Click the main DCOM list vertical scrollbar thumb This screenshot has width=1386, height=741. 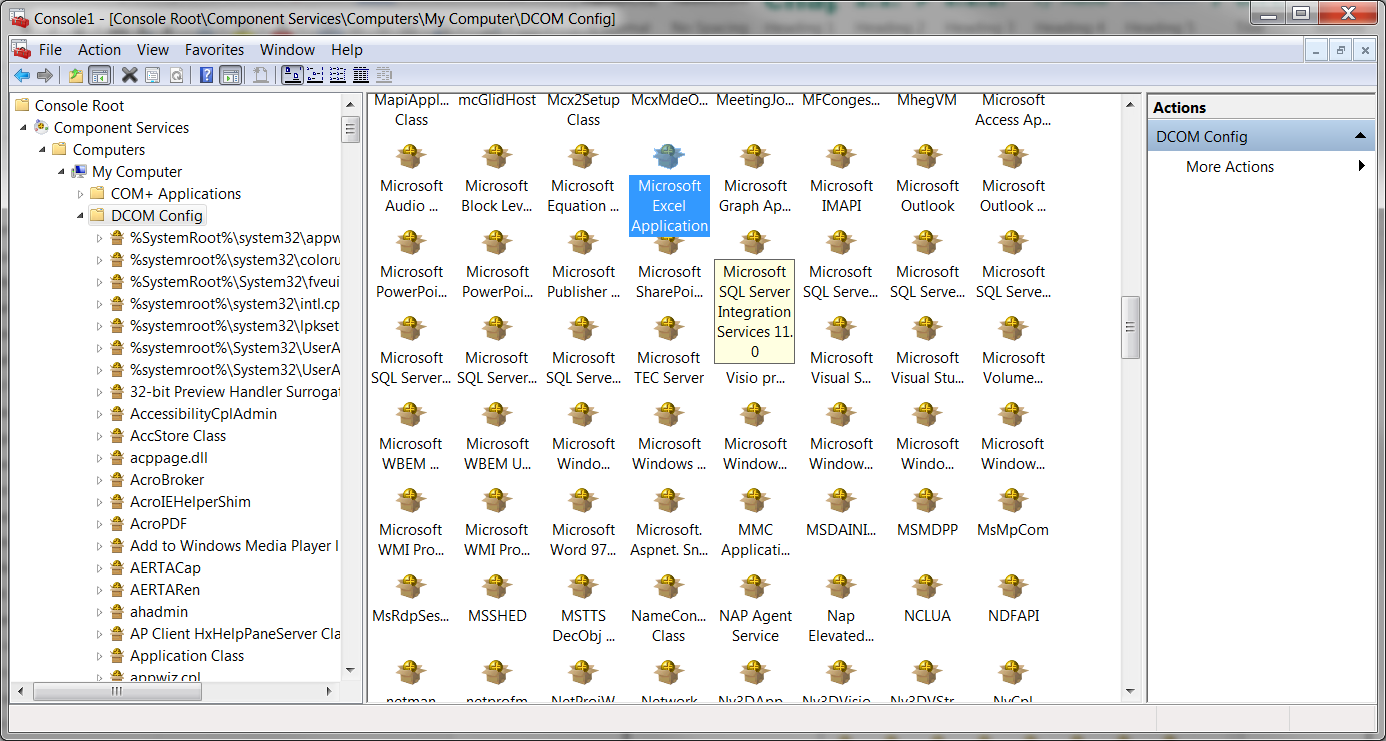[x=1131, y=327]
